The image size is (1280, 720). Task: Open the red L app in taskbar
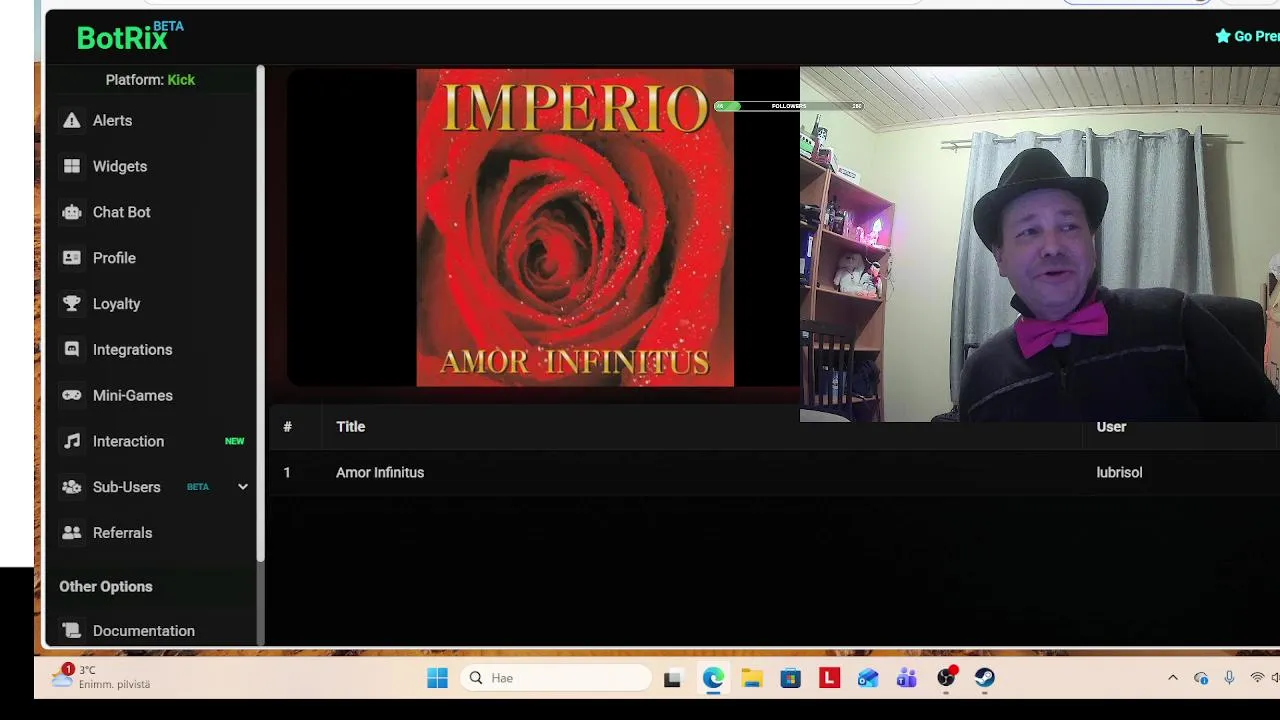829,678
